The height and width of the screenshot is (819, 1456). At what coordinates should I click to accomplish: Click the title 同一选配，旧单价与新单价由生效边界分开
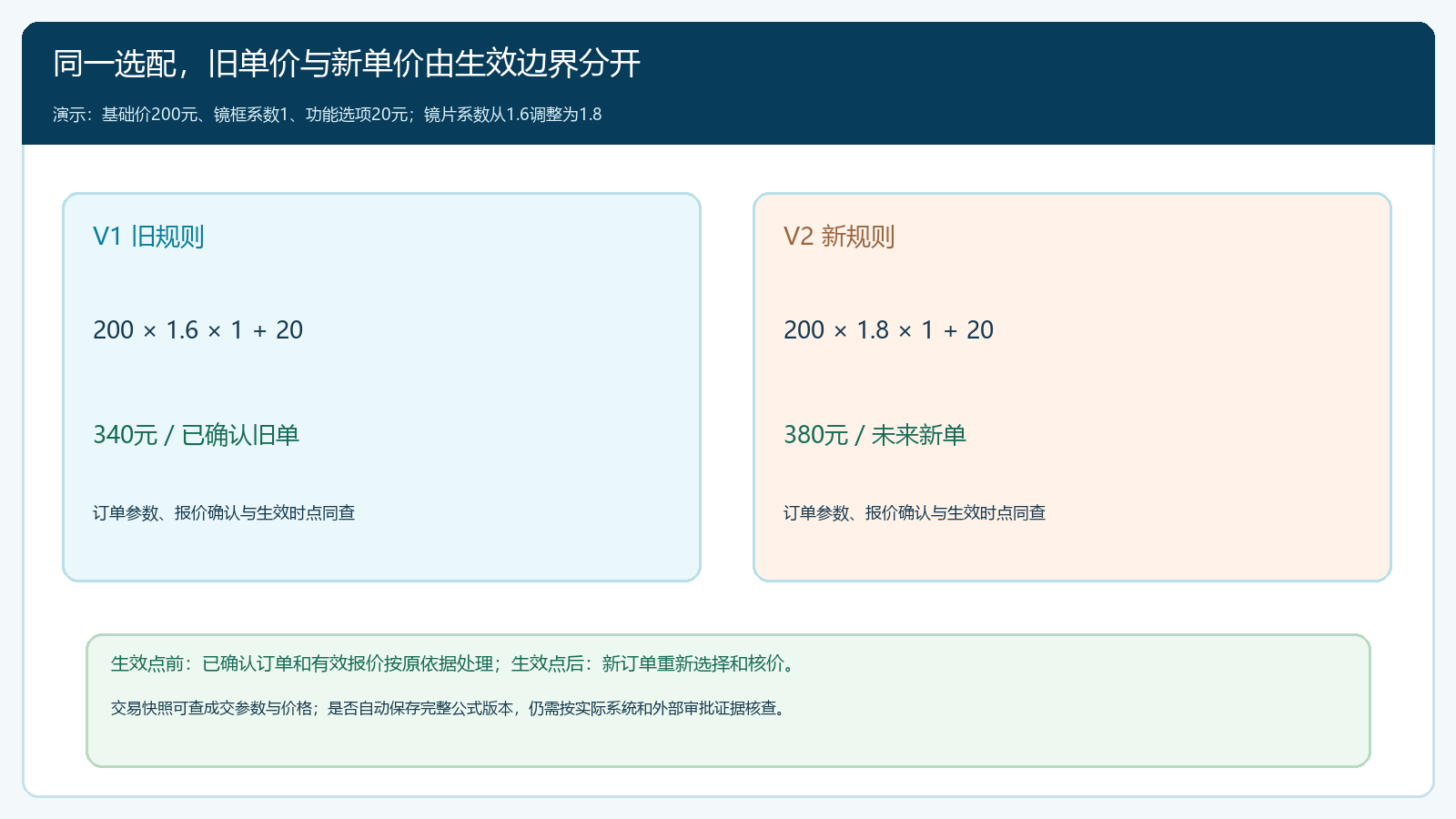[x=347, y=64]
